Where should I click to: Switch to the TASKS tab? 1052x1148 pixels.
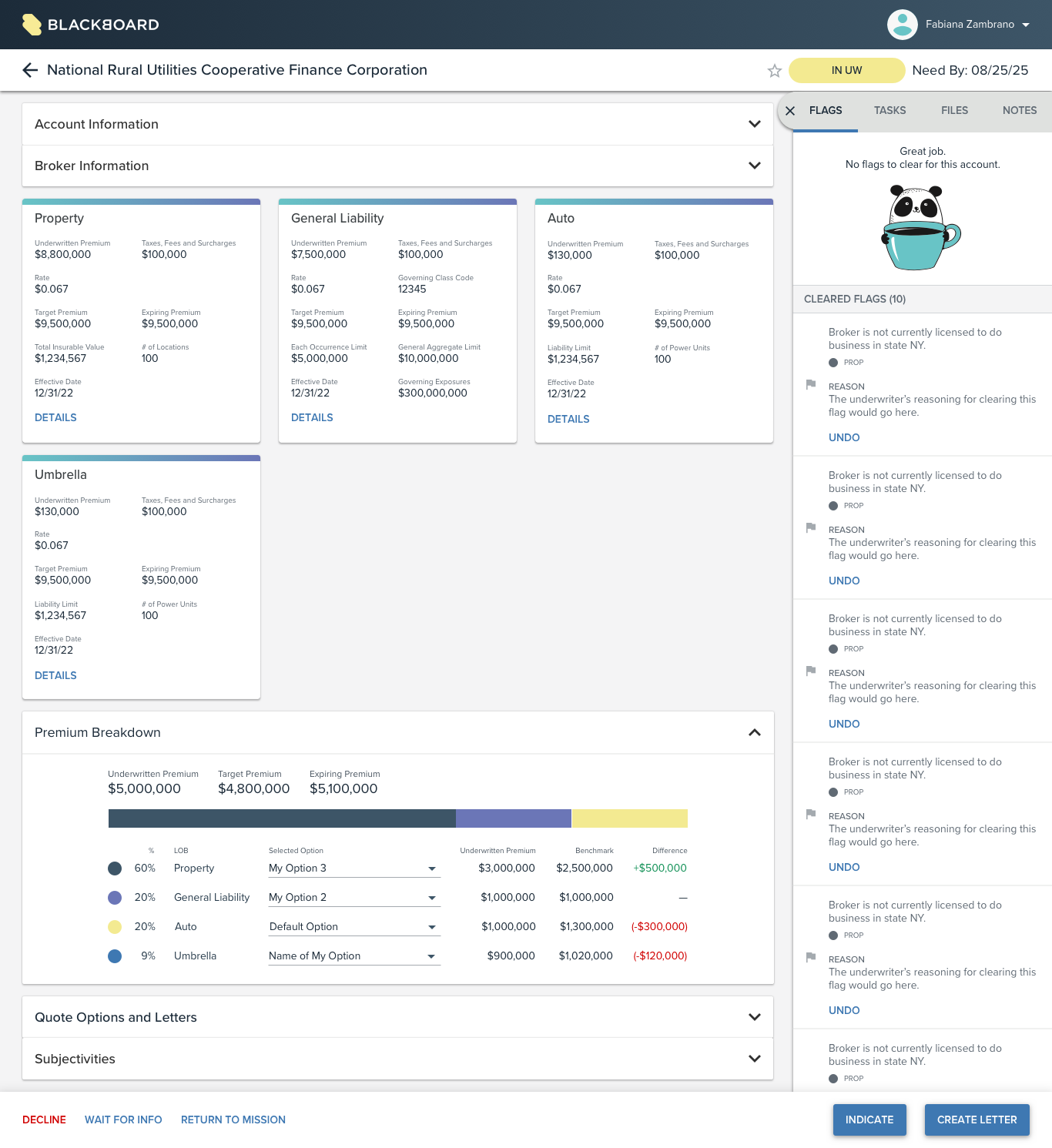(x=890, y=111)
